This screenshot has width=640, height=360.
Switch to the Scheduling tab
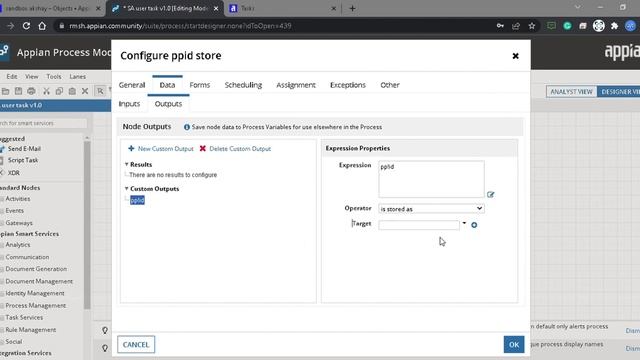(243, 85)
